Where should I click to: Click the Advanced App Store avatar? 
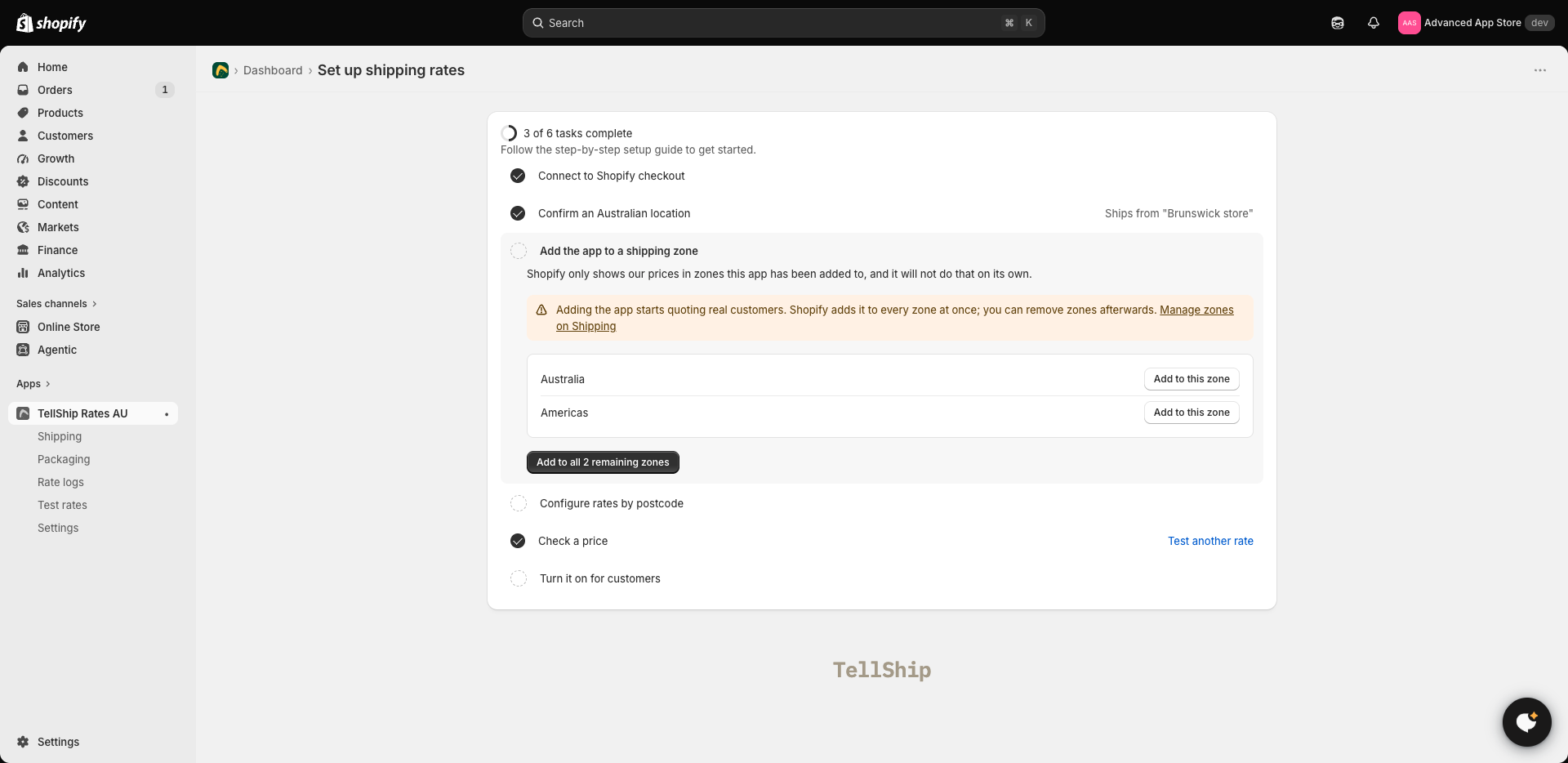point(1410,23)
